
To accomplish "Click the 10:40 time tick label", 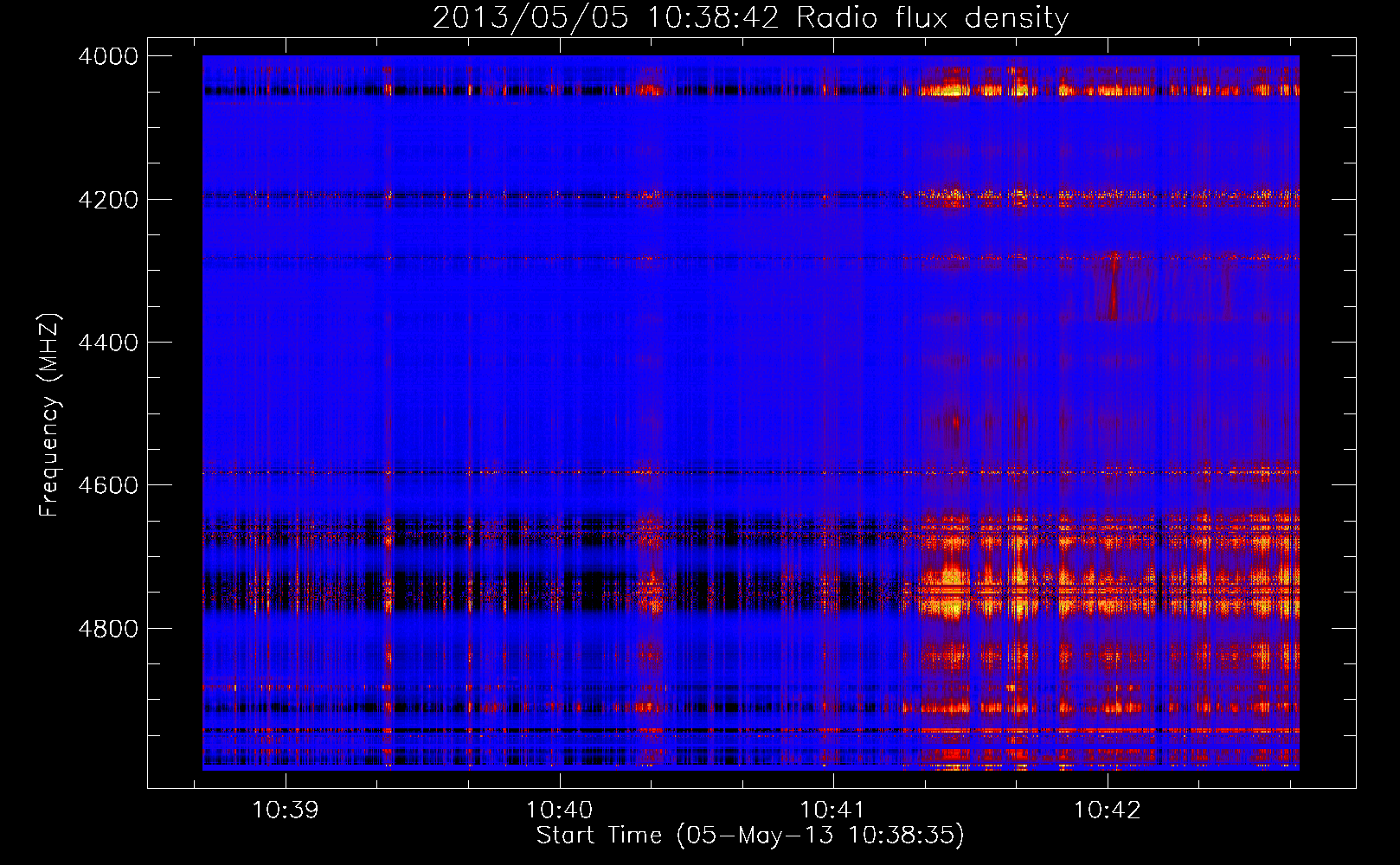I will pos(560,811).
